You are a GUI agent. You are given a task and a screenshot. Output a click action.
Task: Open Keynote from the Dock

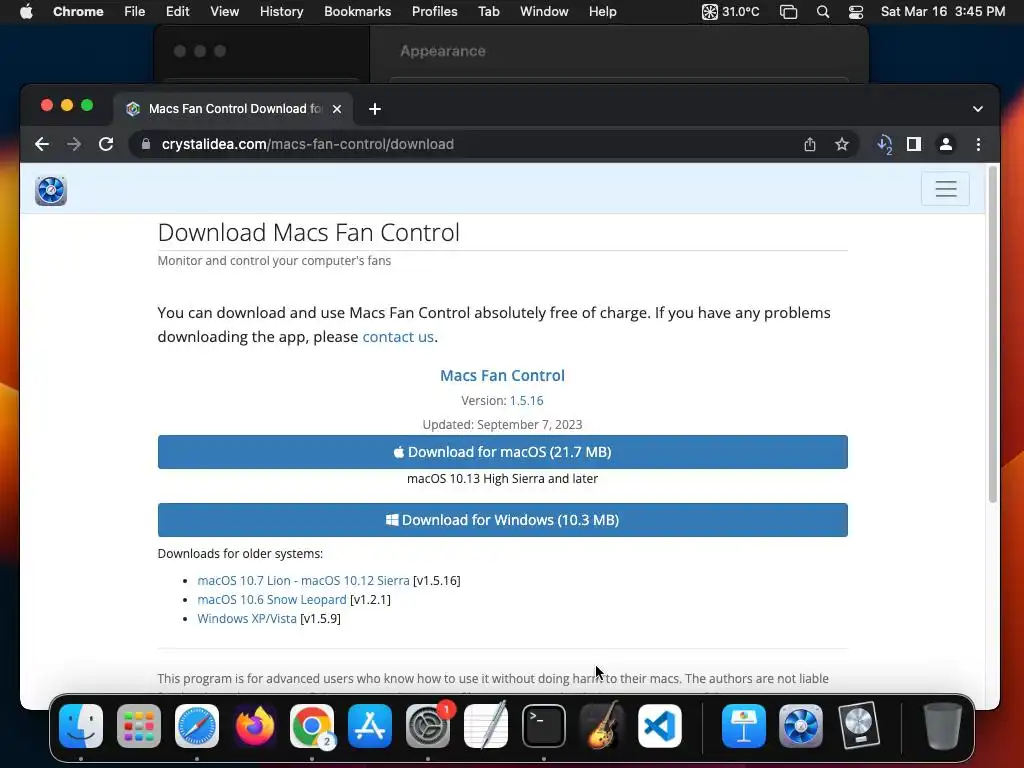(x=743, y=726)
